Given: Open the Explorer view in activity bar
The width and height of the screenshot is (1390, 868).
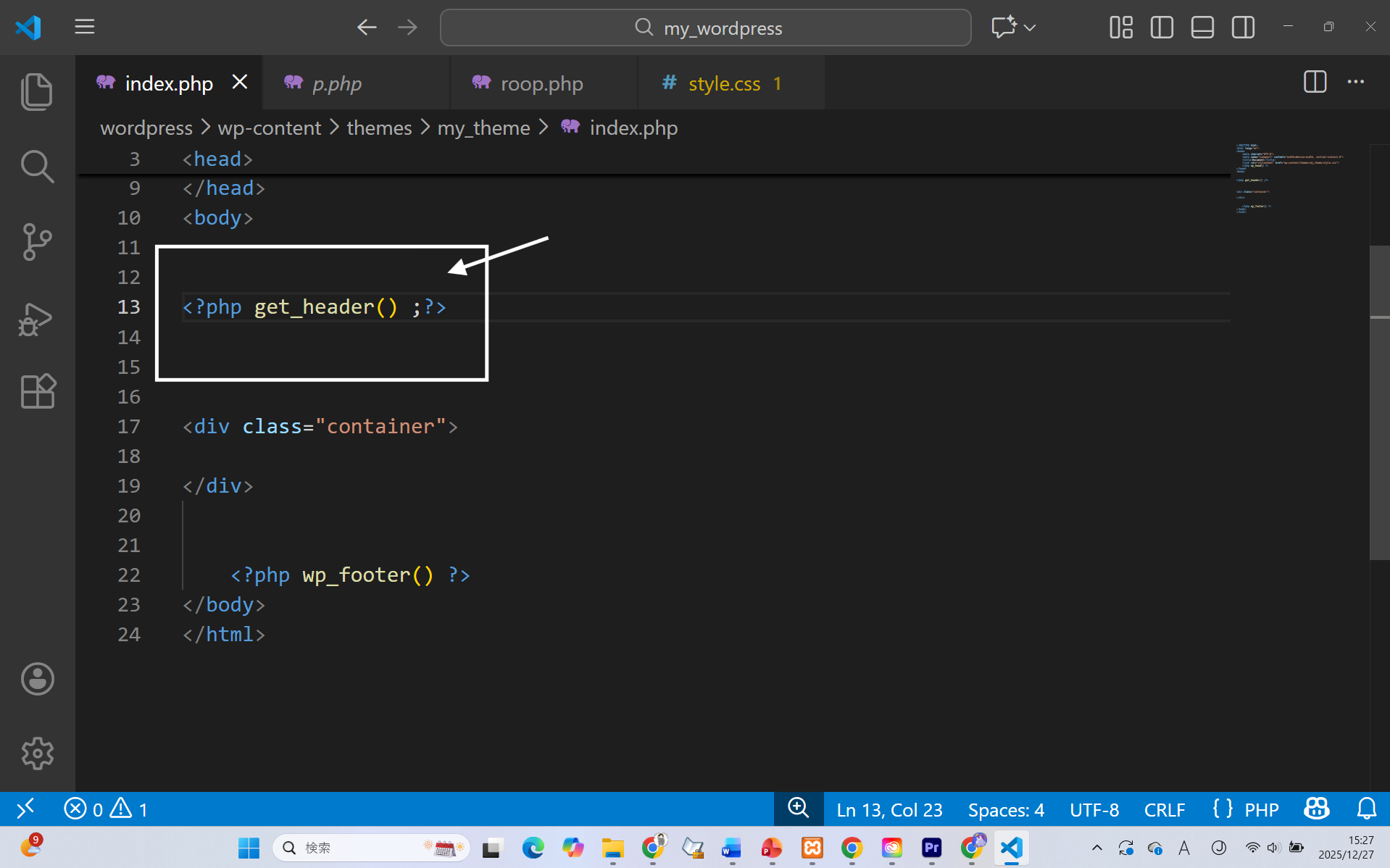Looking at the screenshot, I should 37,91.
